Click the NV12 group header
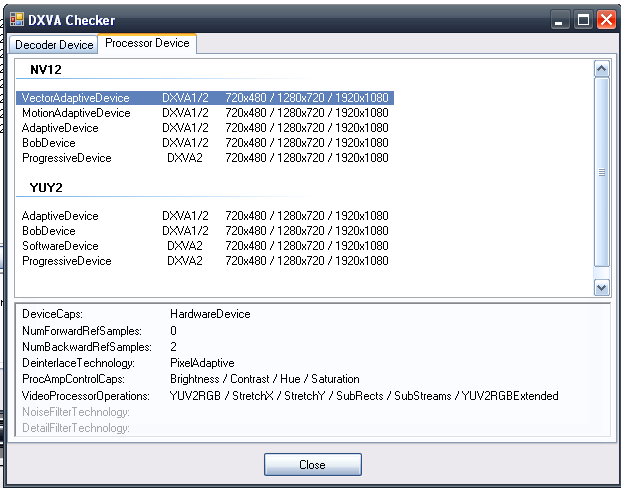The width and height of the screenshot is (625, 488). [46, 70]
